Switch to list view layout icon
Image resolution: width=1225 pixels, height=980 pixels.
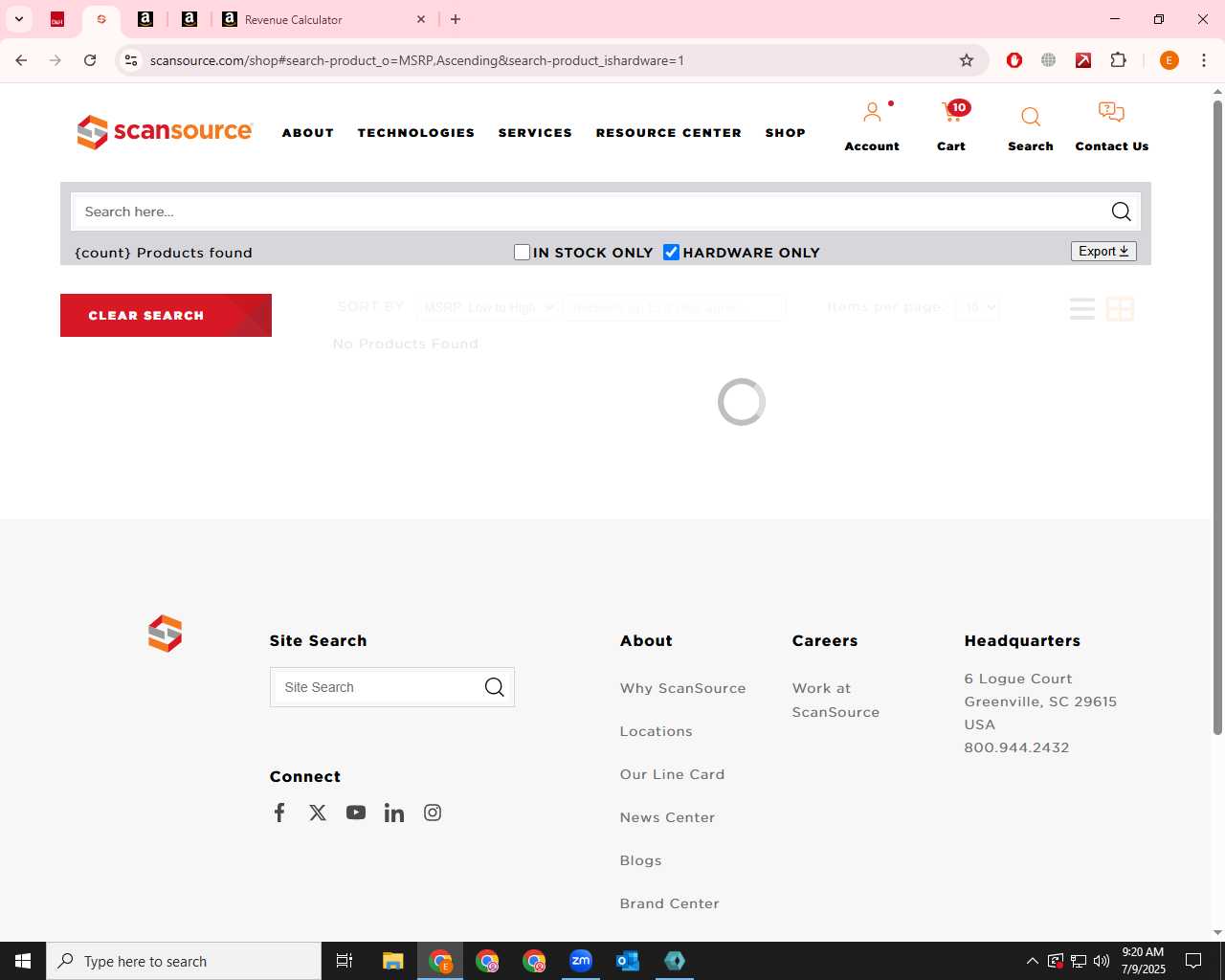1082,308
